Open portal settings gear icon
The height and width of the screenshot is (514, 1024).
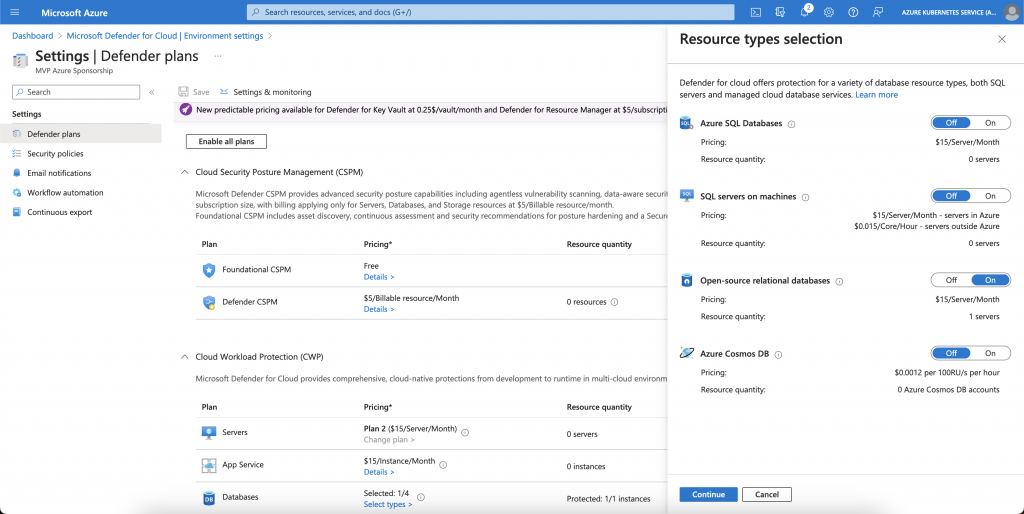click(x=828, y=12)
